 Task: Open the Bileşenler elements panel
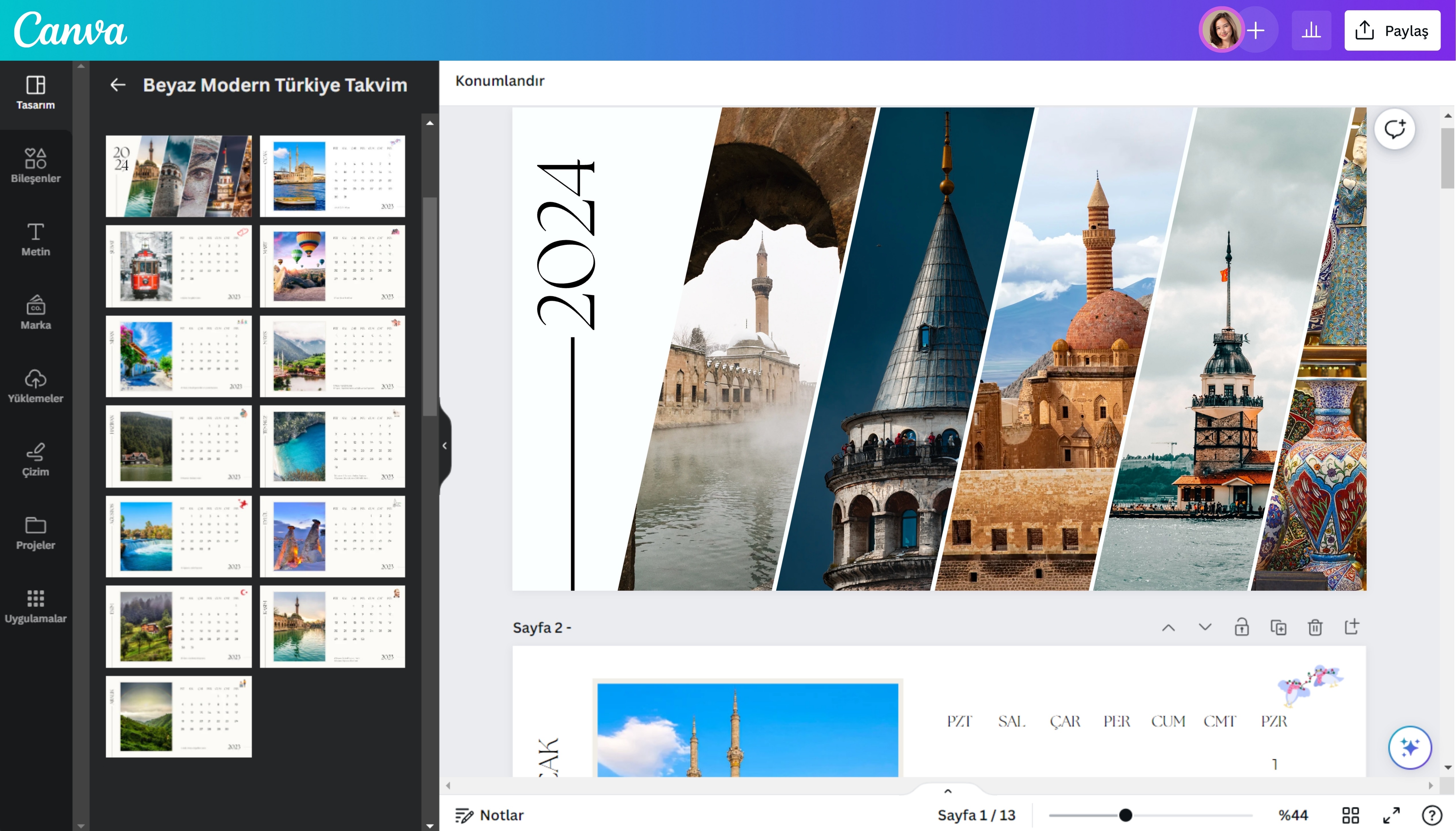point(35,166)
